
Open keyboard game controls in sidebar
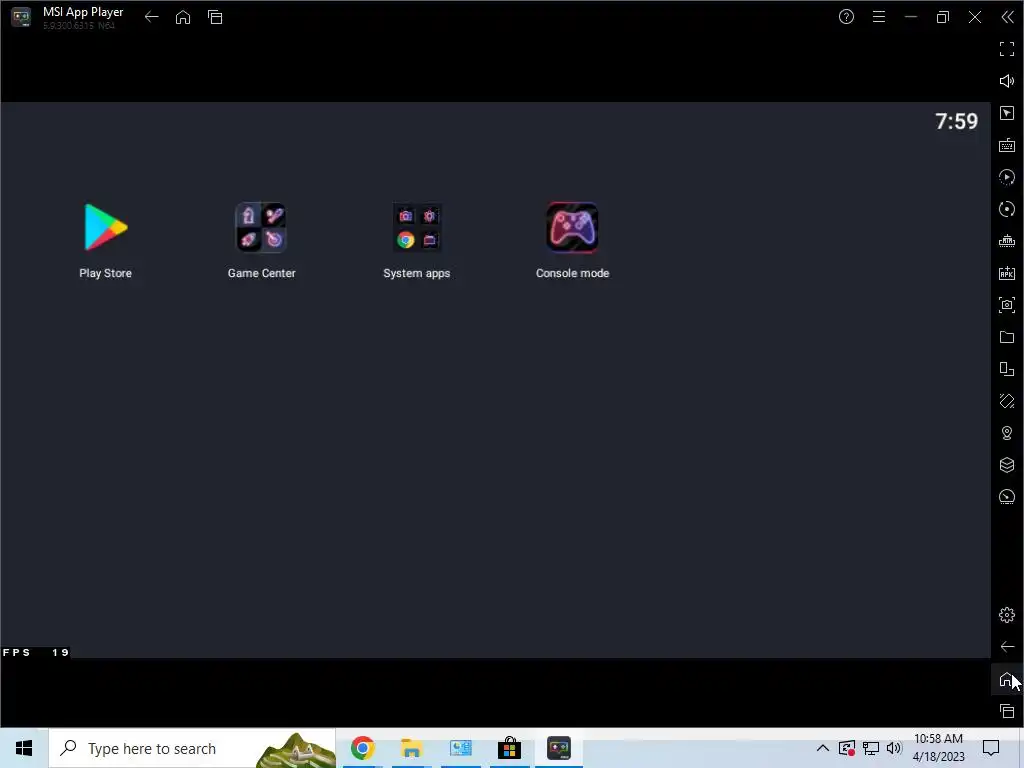(x=1007, y=145)
